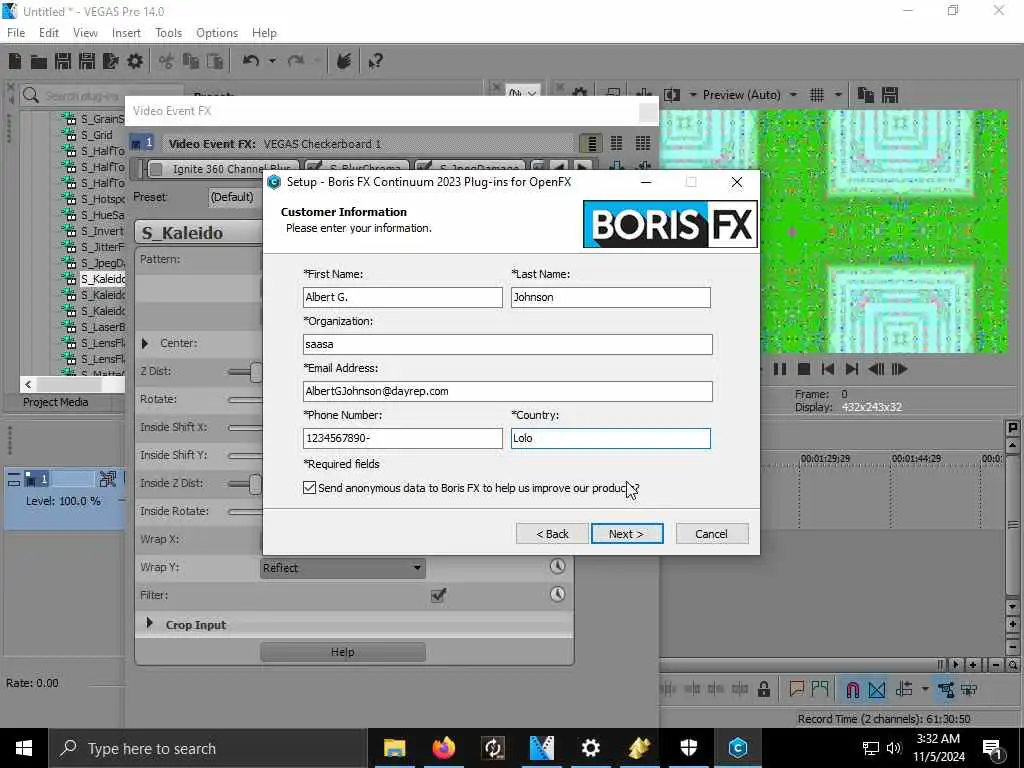Click the overlays grid icon in preview

[816, 95]
